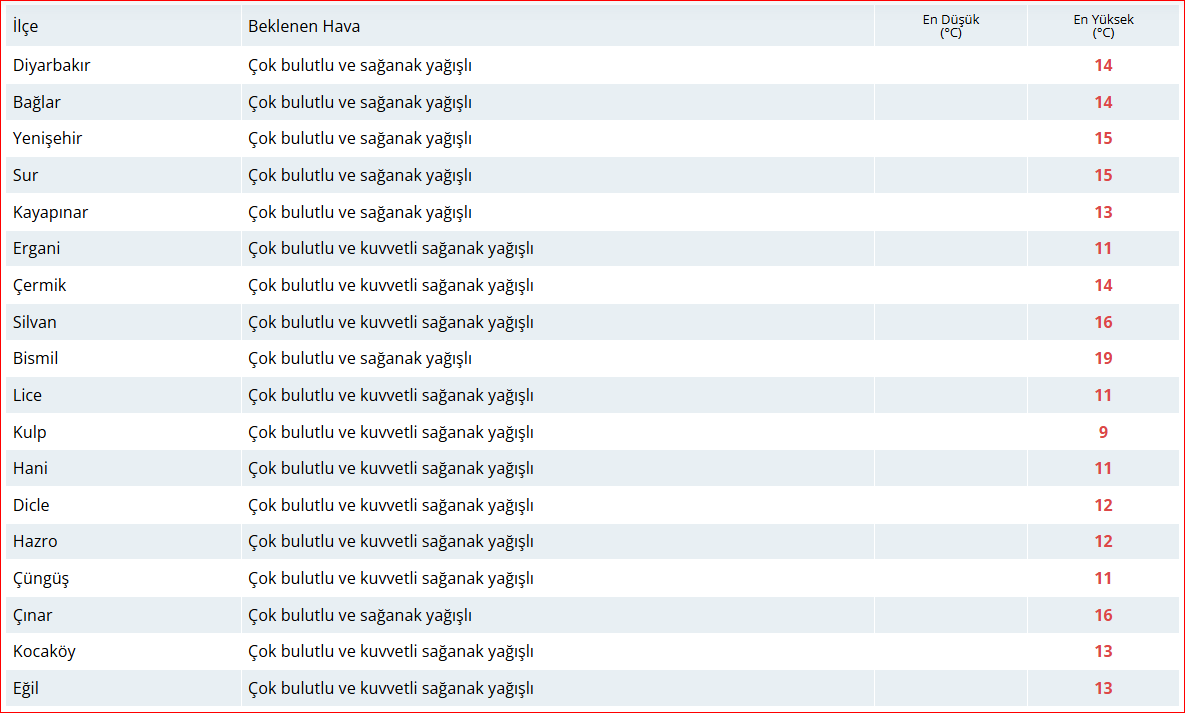Click the En Düşük (°C) column header

point(950,26)
